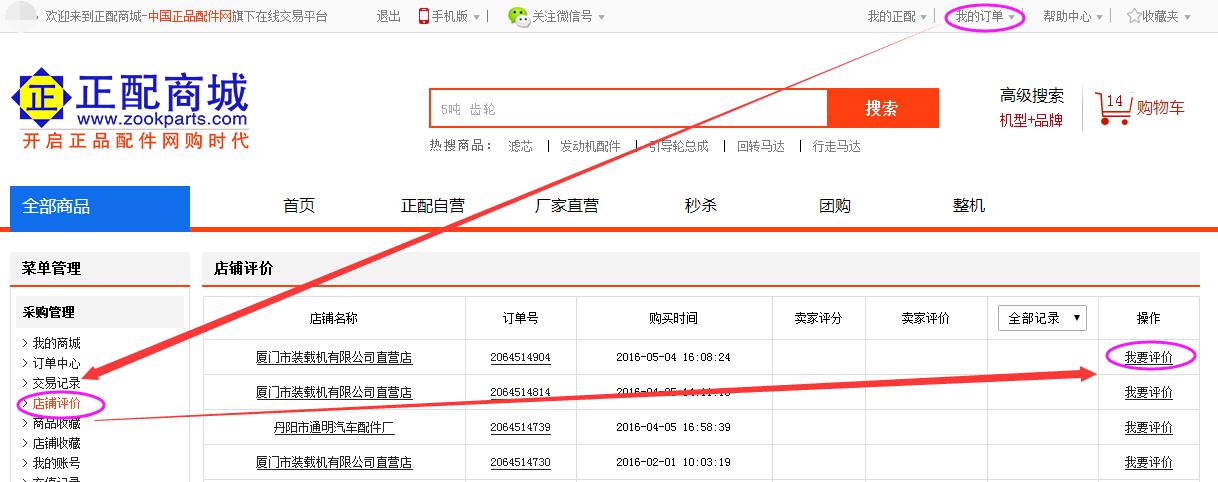Screen dimensions: 1218x482
Task: Click 我要评价 for order 2064514730
Action: click(x=1148, y=462)
